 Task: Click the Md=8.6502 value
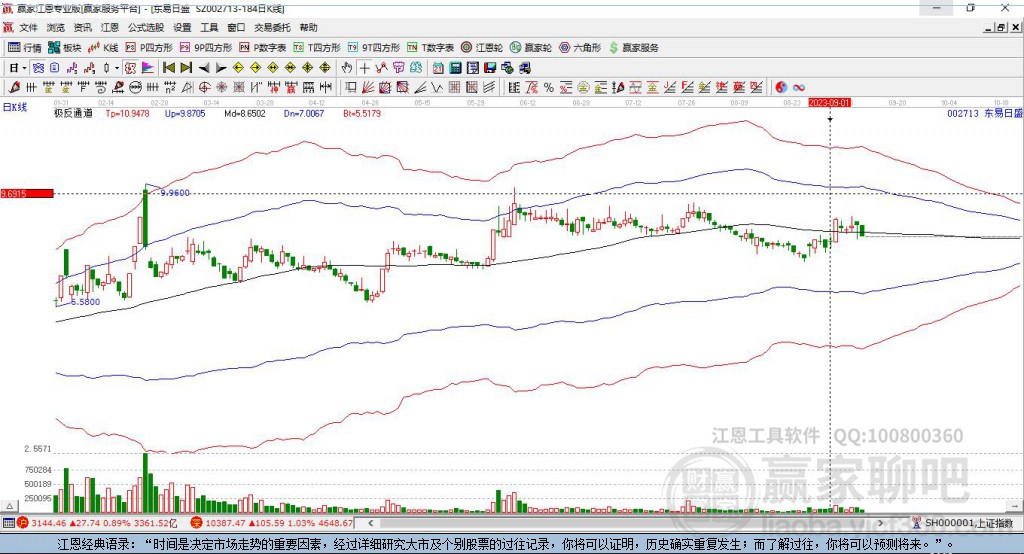click(245, 114)
